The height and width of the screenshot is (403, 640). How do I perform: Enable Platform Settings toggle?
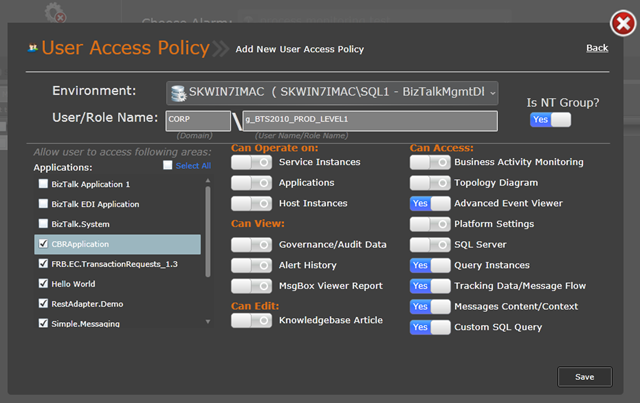pos(430,224)
